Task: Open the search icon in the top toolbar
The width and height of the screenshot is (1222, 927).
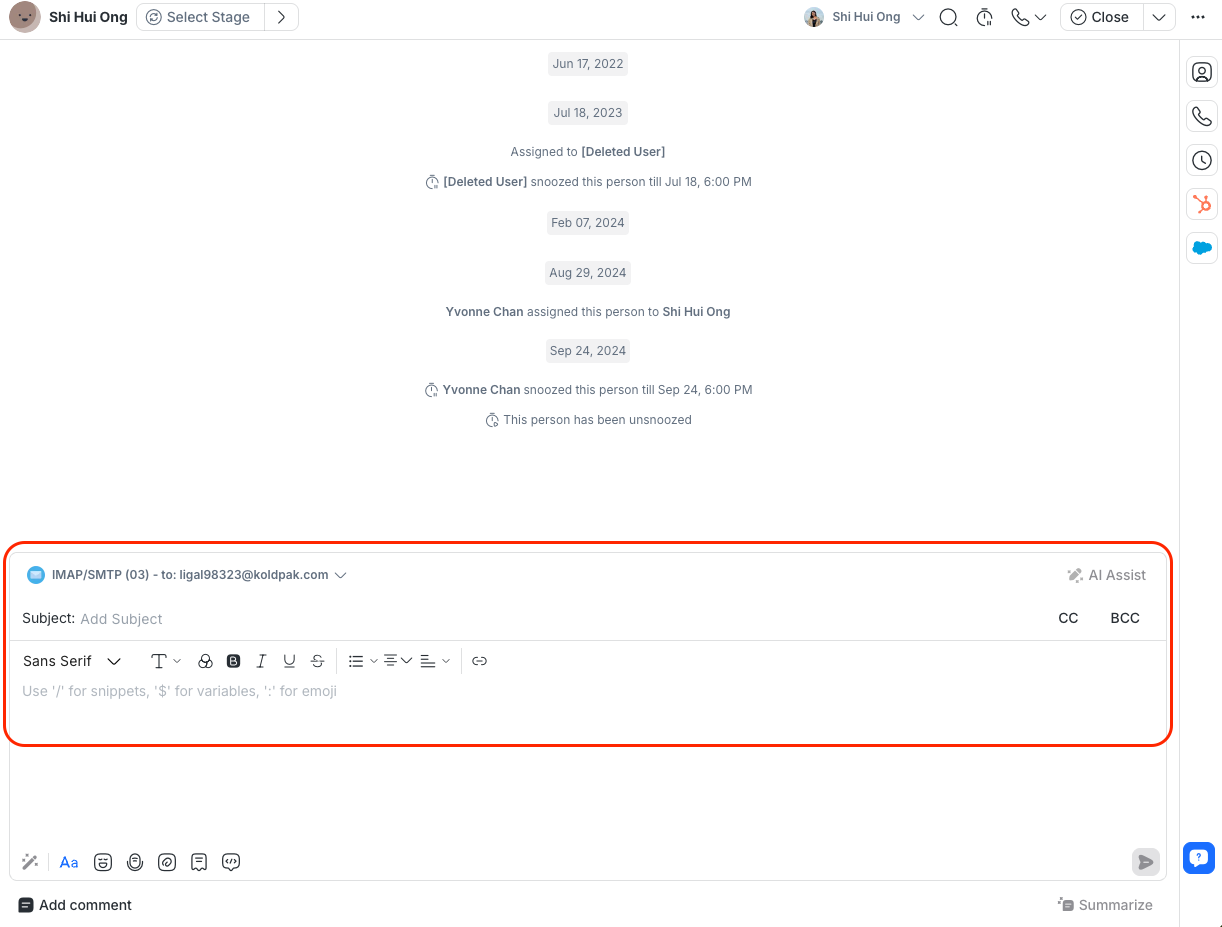Action: coord(948,17)
